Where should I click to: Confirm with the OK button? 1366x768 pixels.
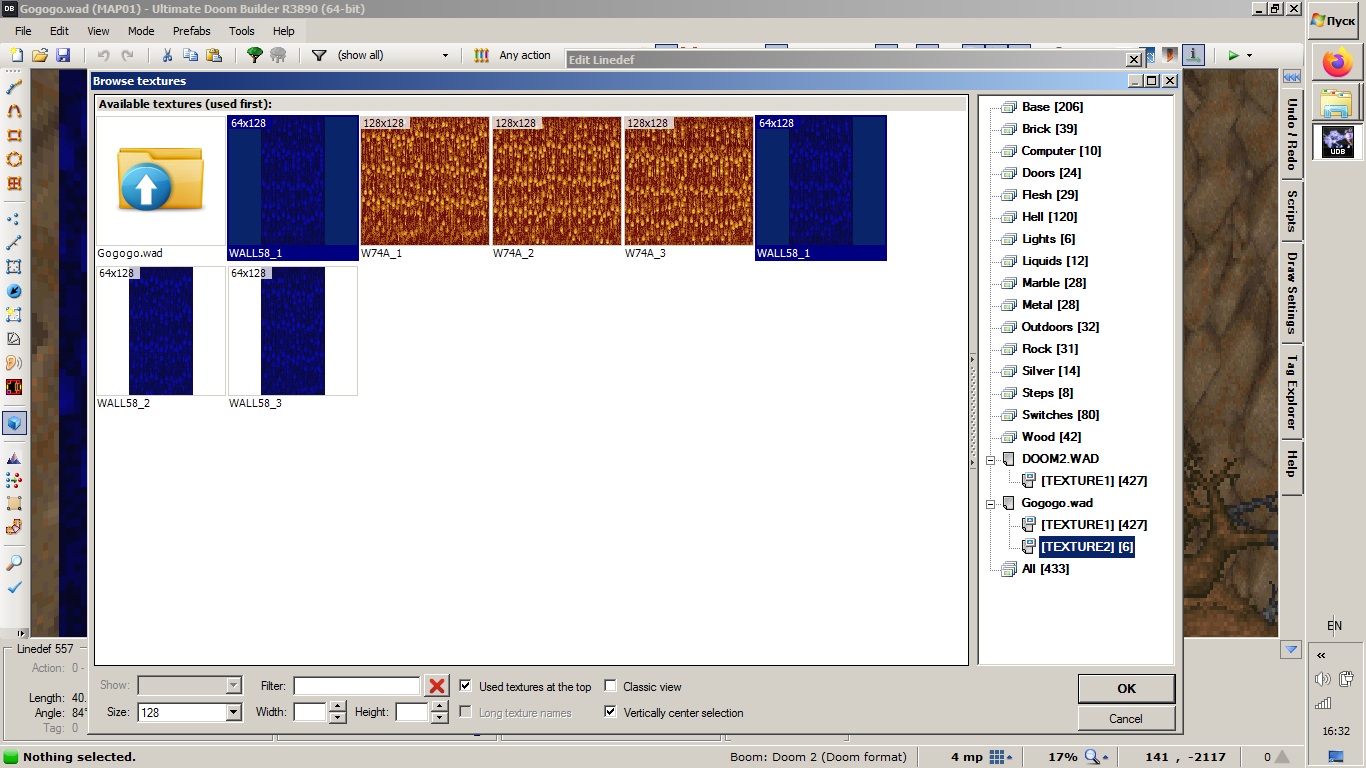pyautogui.click(x=1126, y=688)
